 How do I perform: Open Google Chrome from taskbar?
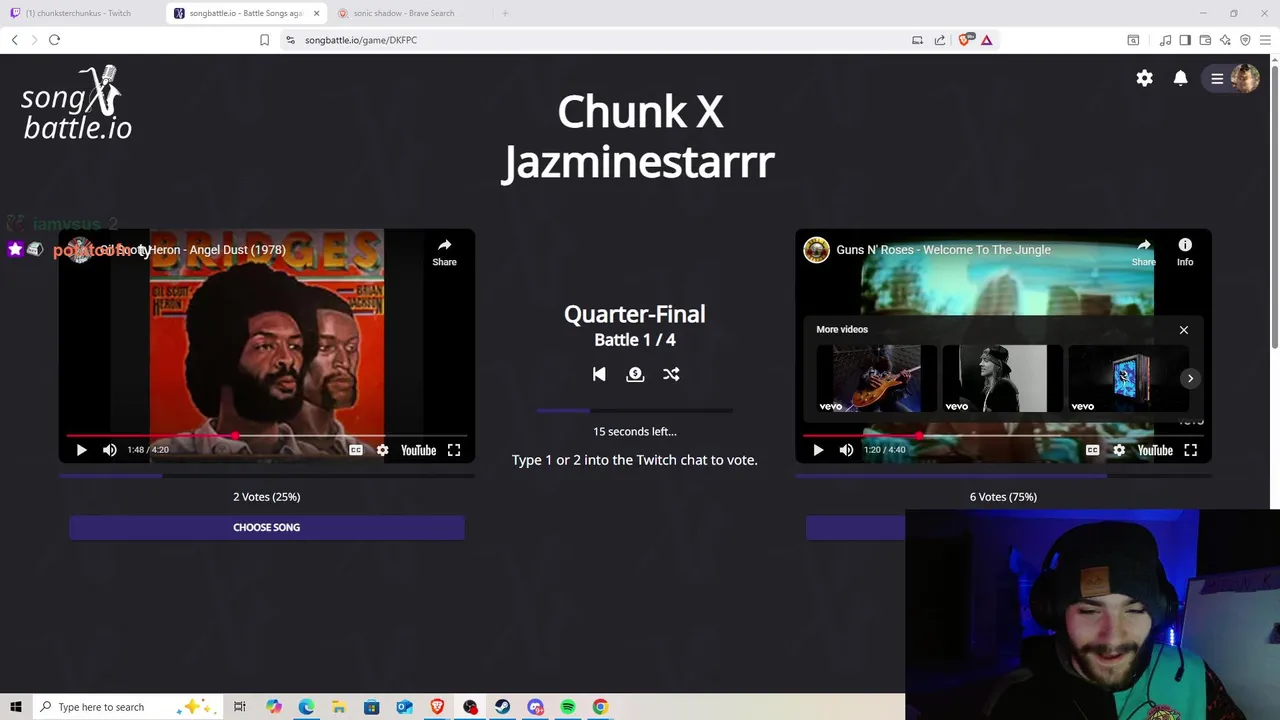[x=600, y=707]
